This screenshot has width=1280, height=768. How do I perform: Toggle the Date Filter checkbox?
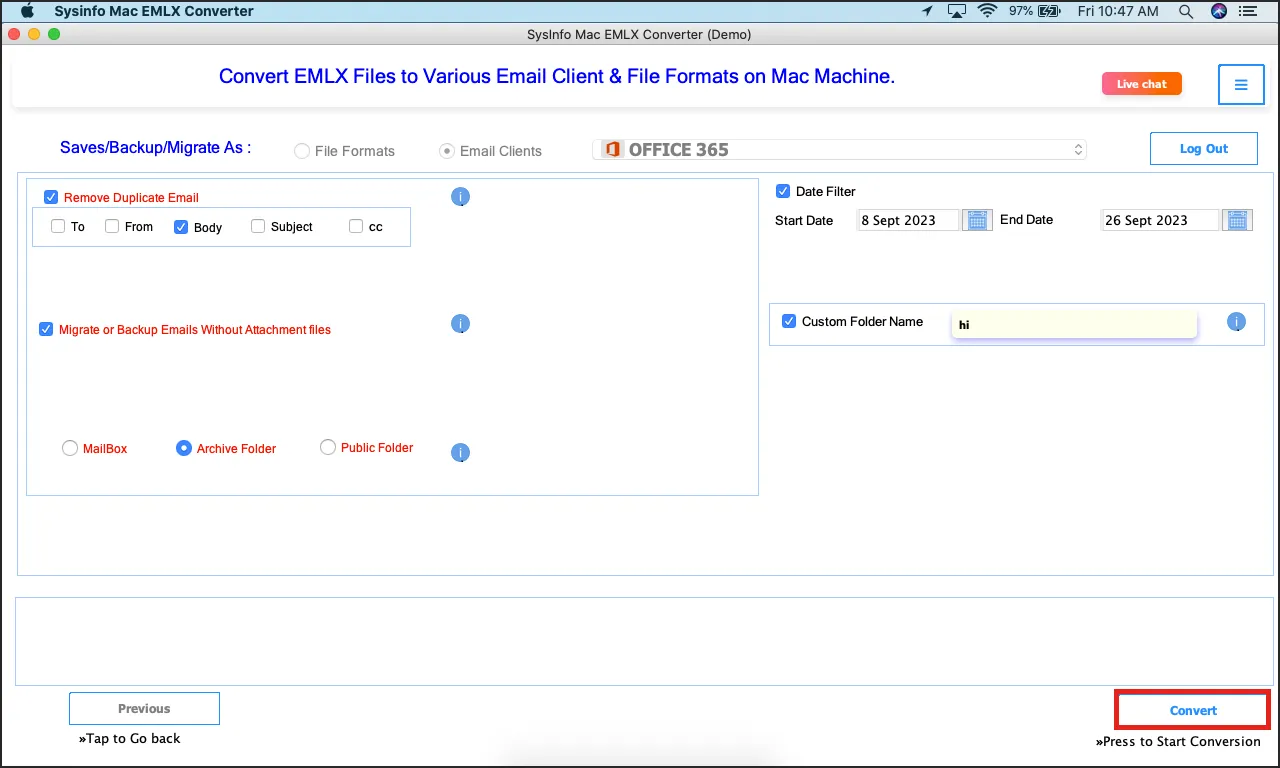[783, 191]
